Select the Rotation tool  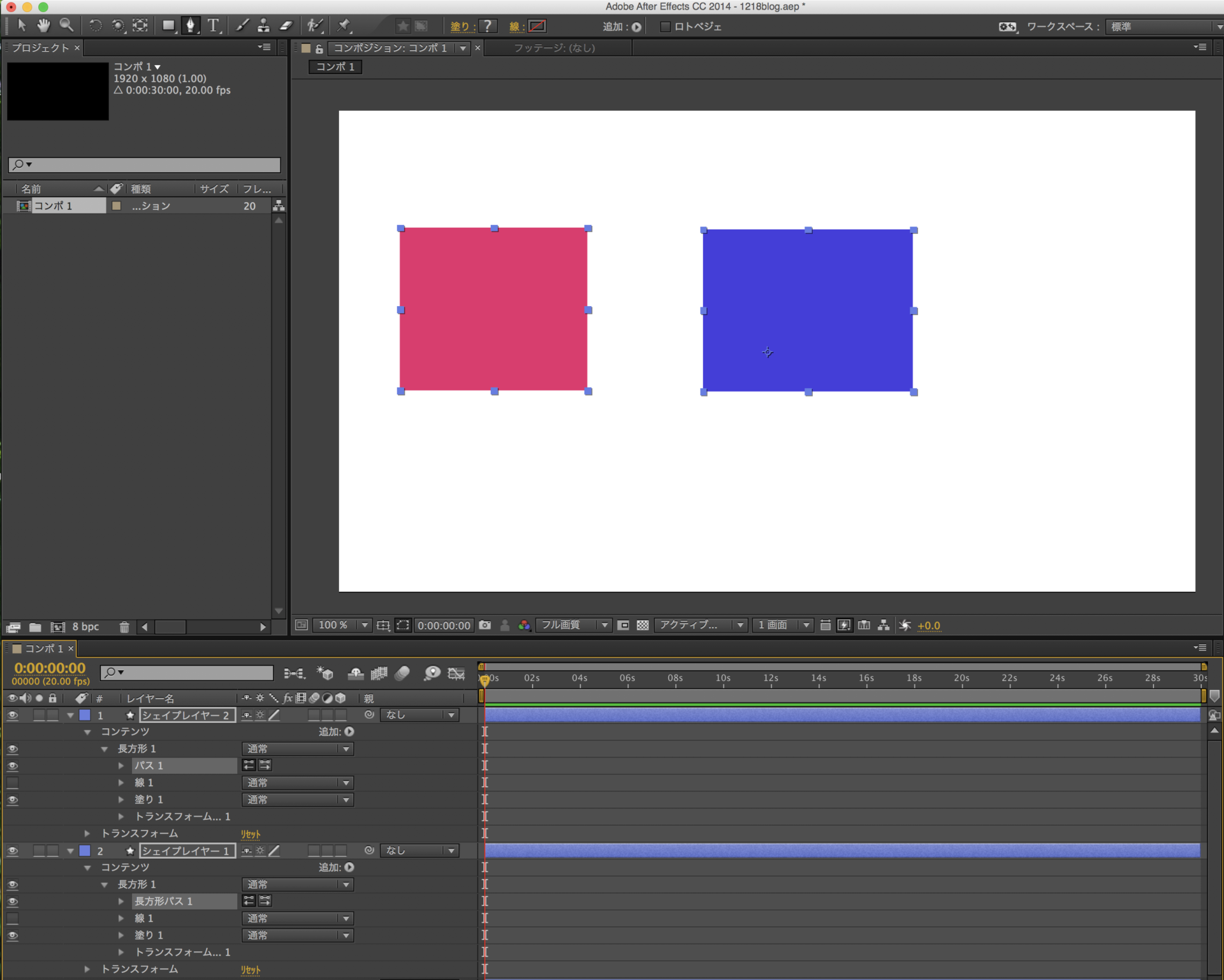click(x=95, y=26)
